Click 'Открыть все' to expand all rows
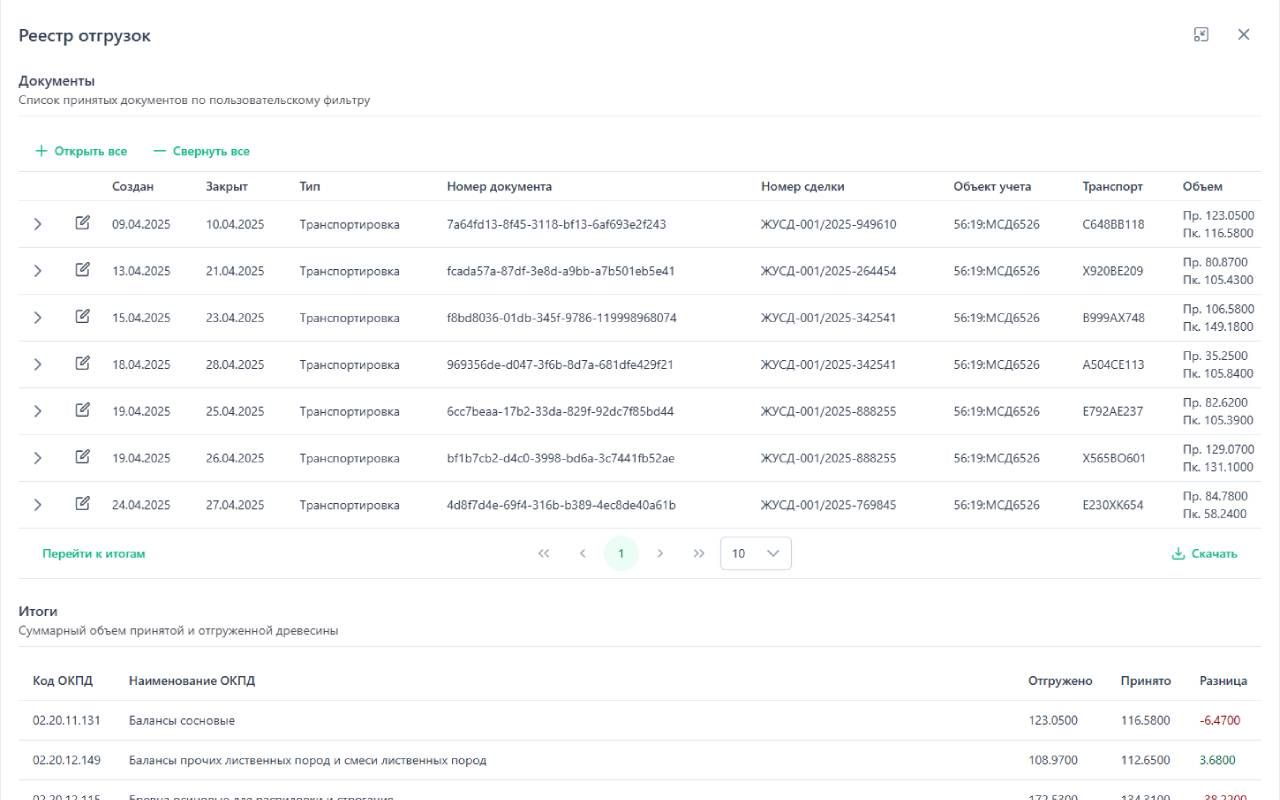Screen dimensions: 1280x800 click(81, 151)
